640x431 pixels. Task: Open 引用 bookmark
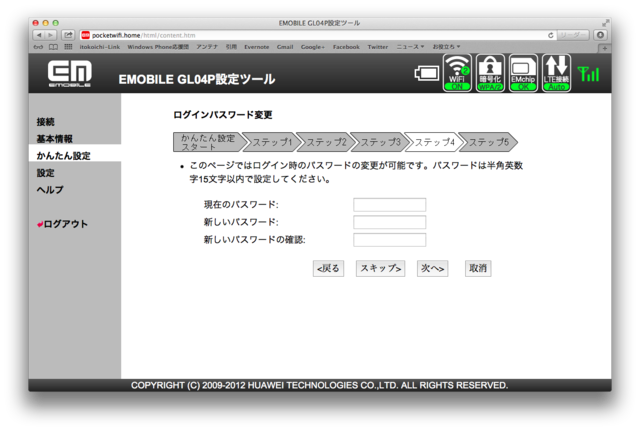click(x=231, y=47)
